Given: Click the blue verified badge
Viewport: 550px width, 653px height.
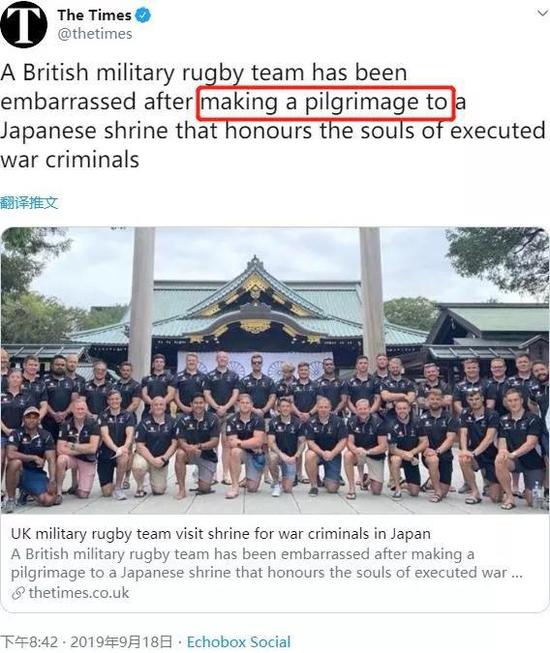Looking at the screenshot, I should [x=143, y=15].
